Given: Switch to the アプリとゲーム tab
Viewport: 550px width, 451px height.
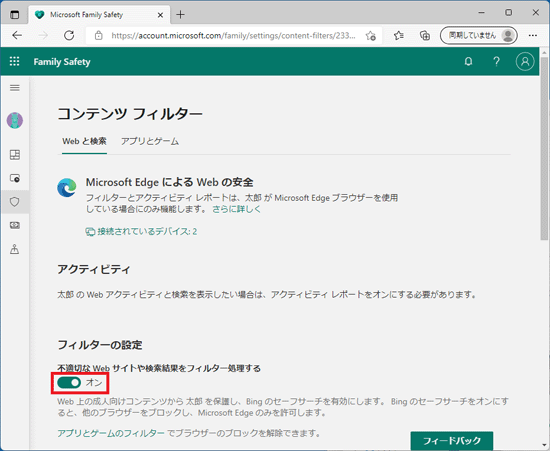Looking at the screenshot, I should tap(150, 141).
